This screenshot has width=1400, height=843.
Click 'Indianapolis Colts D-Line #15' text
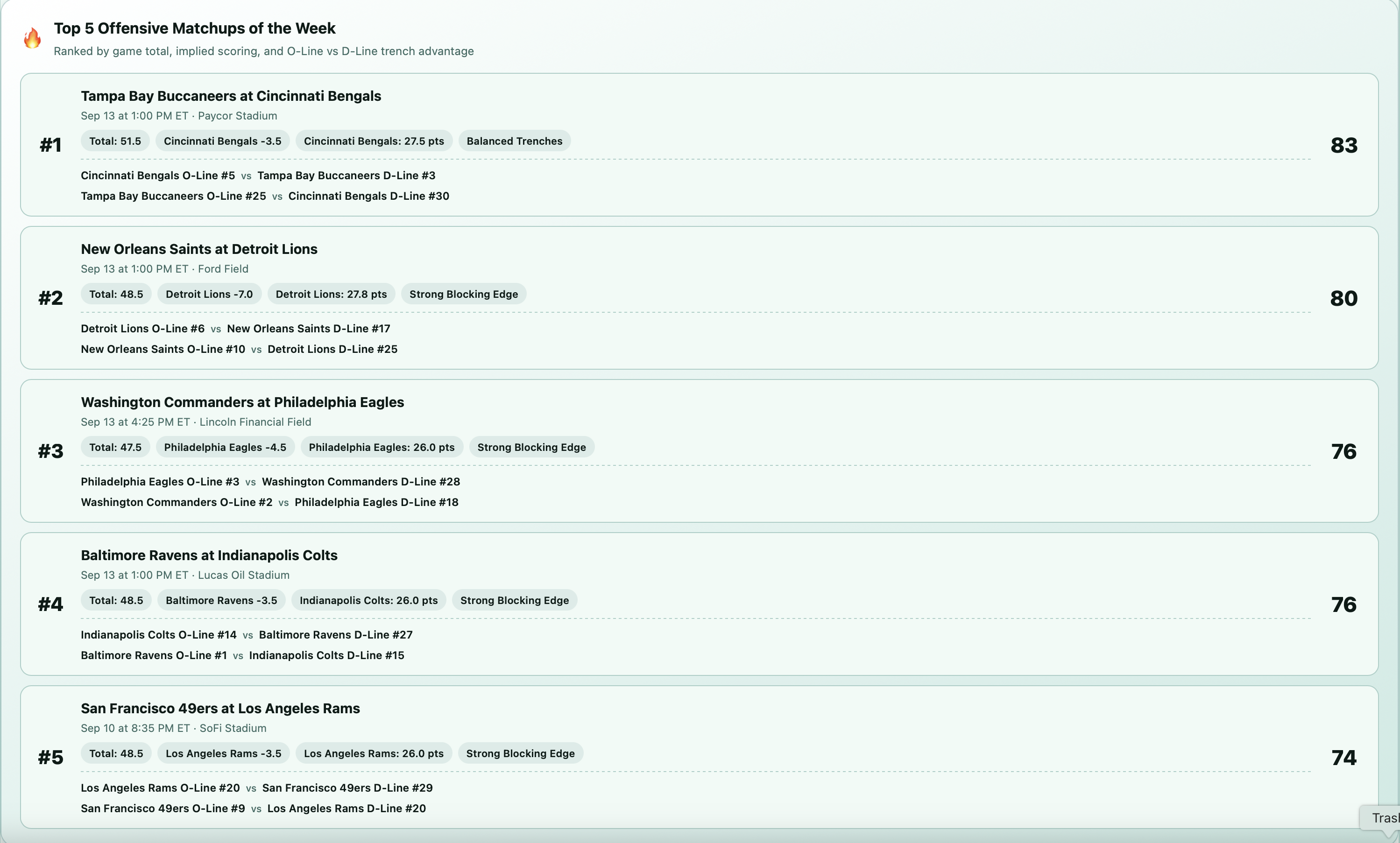pos(327,655)
